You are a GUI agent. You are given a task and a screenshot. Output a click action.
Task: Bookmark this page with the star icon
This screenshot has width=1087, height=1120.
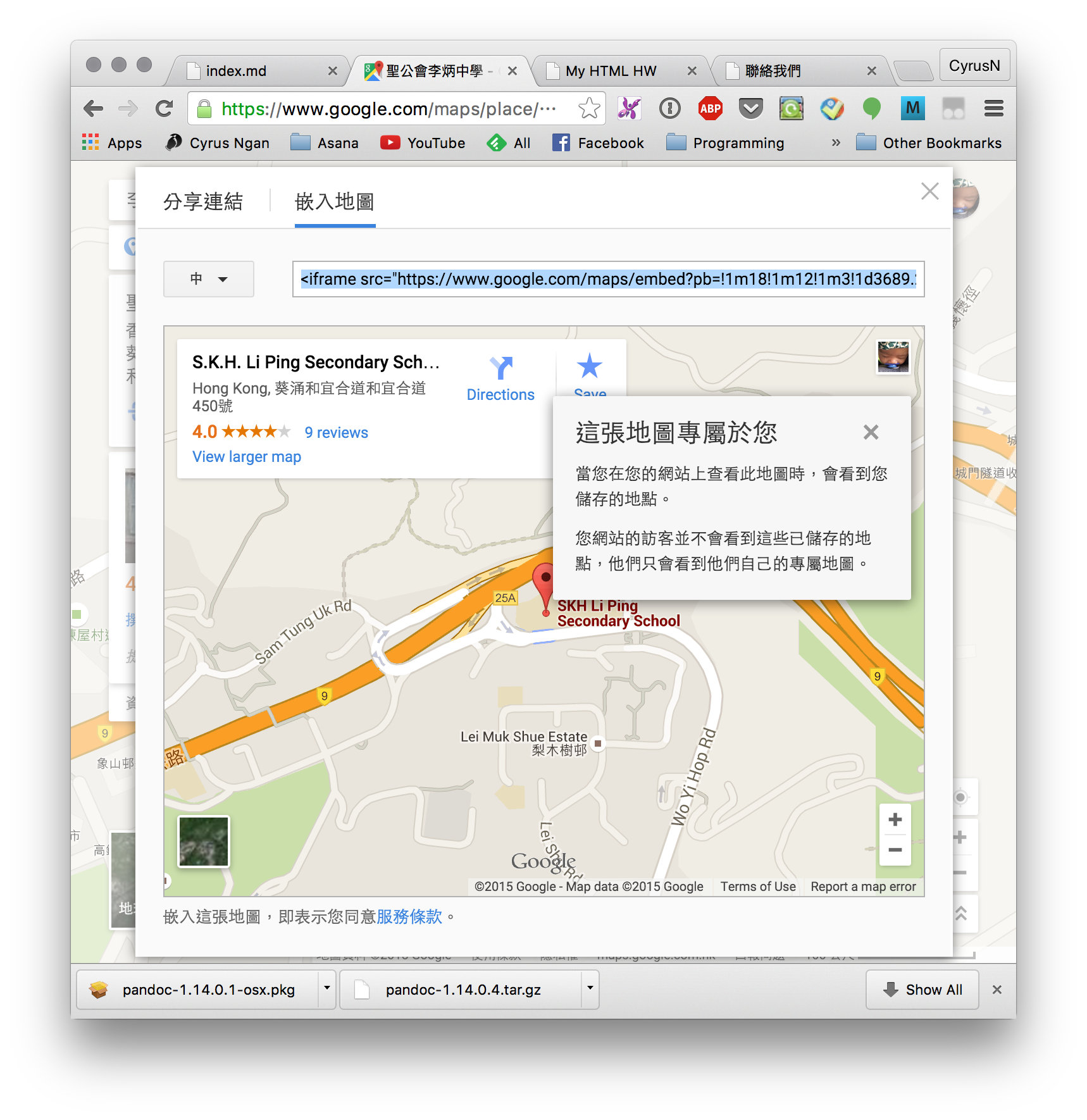588,109
